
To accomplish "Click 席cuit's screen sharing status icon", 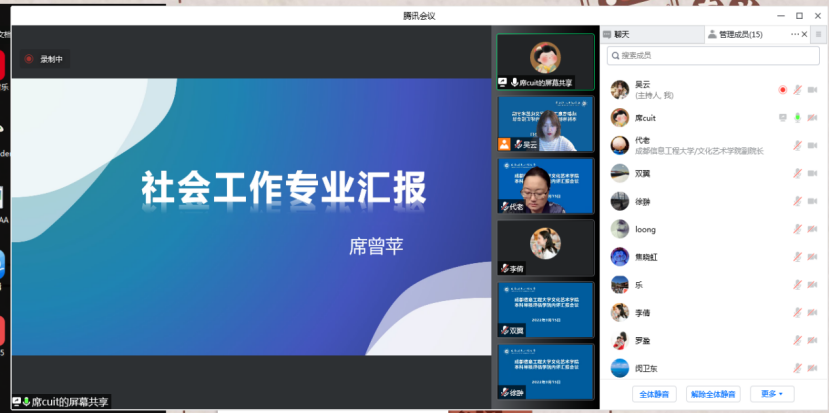I will click(x=783, y=118).
